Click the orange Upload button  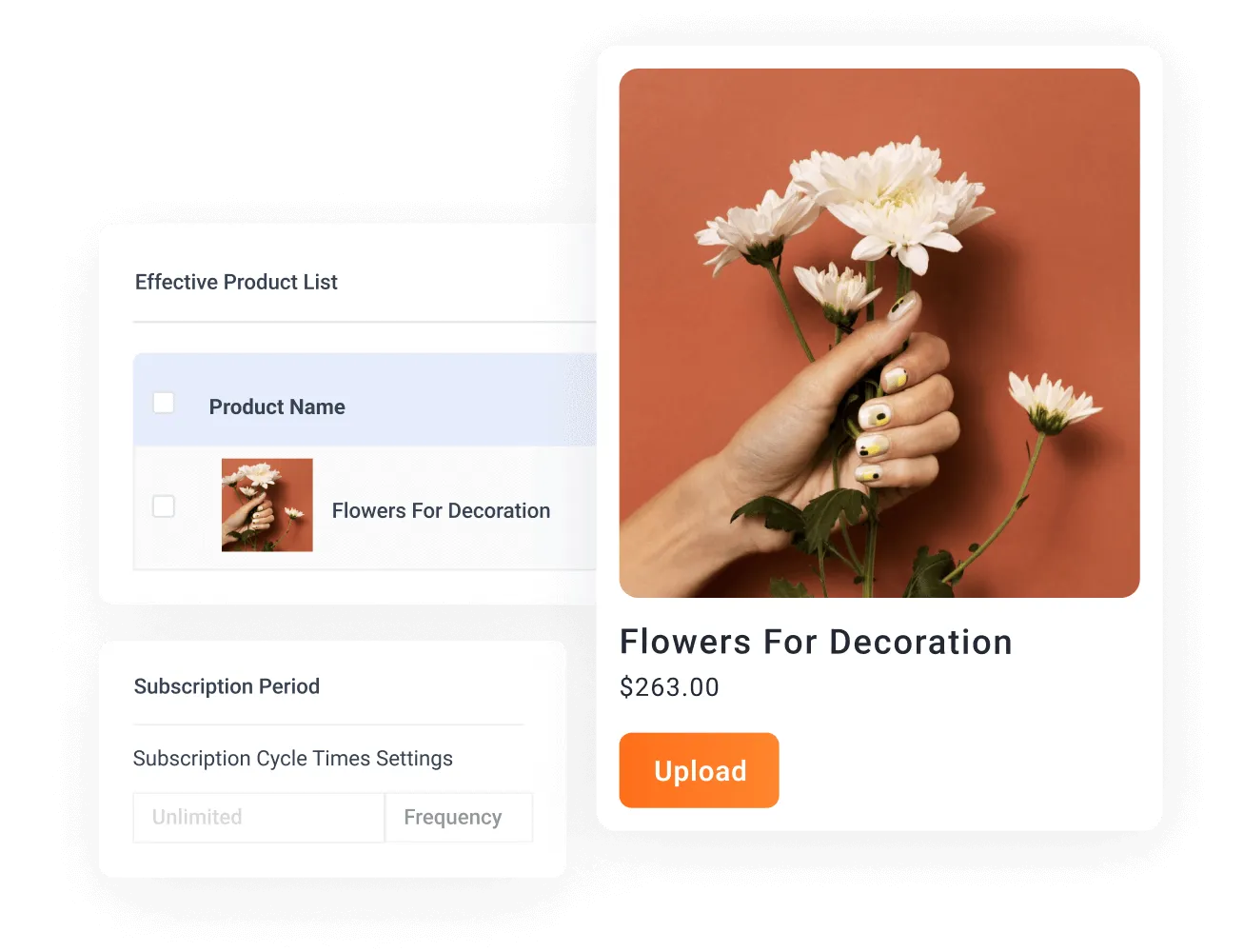pos(699,770)
